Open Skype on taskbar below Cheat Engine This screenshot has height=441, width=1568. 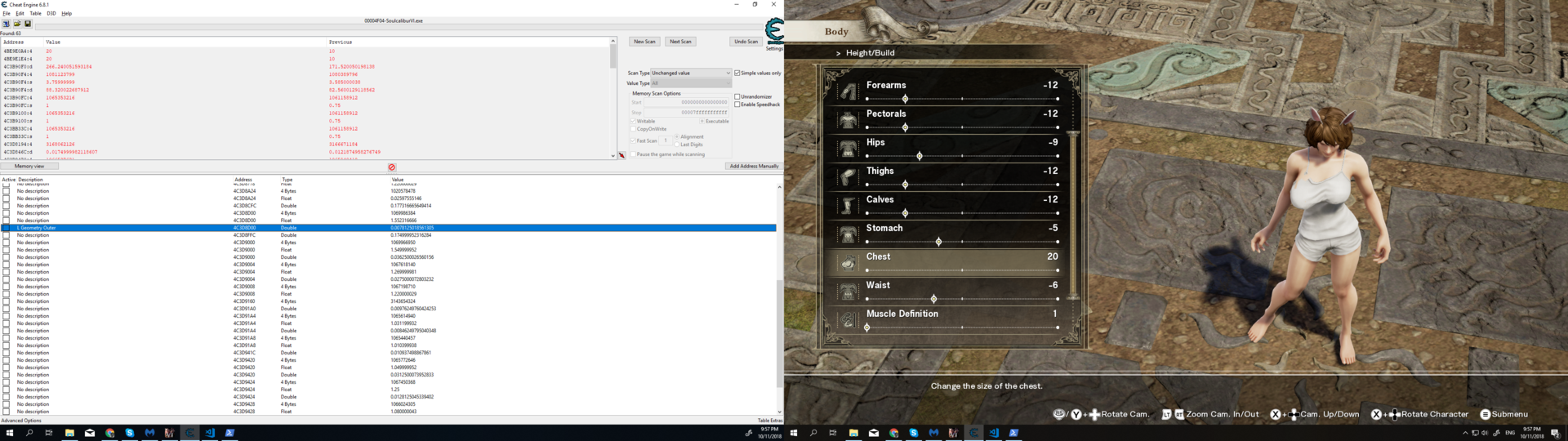coord(129,433)
